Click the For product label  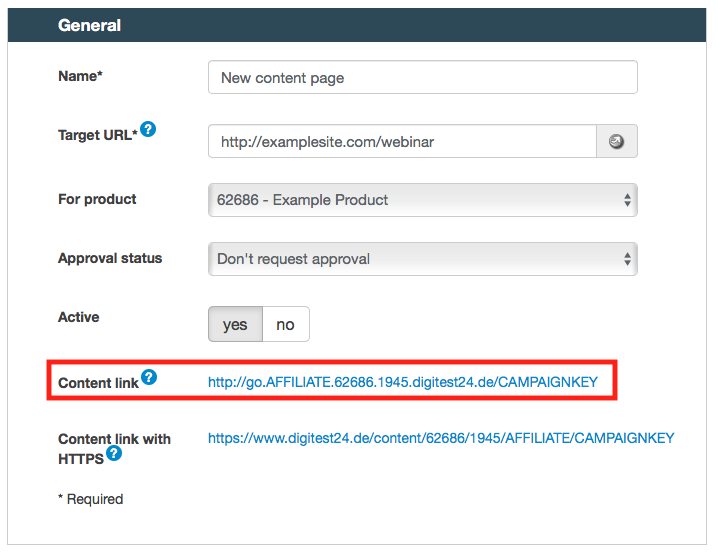(98, 199)
